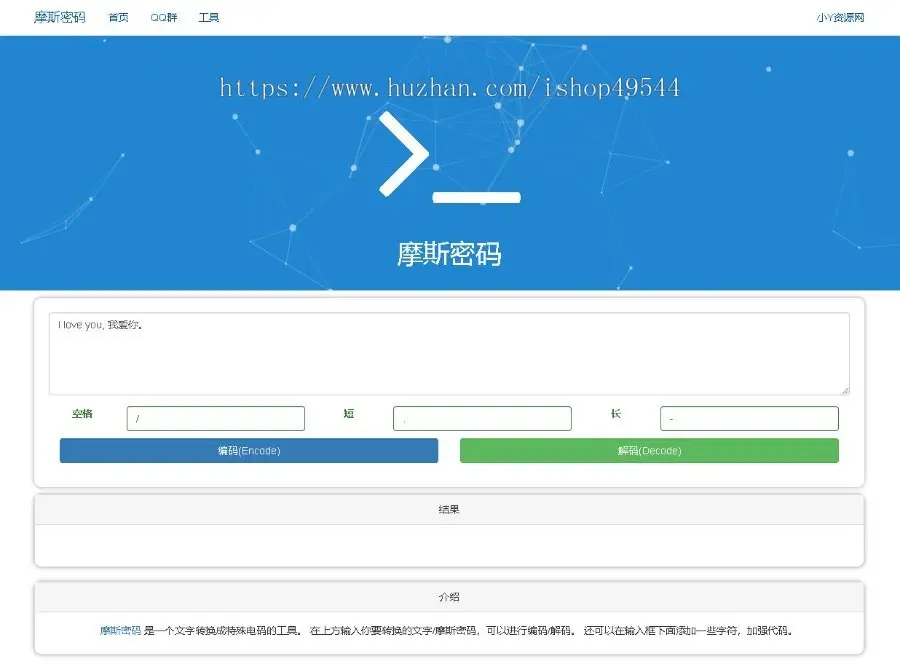Image resolution: width=900 pixels, height=664 pixels.
Task: Click the empty result output area
Action: 449,545
